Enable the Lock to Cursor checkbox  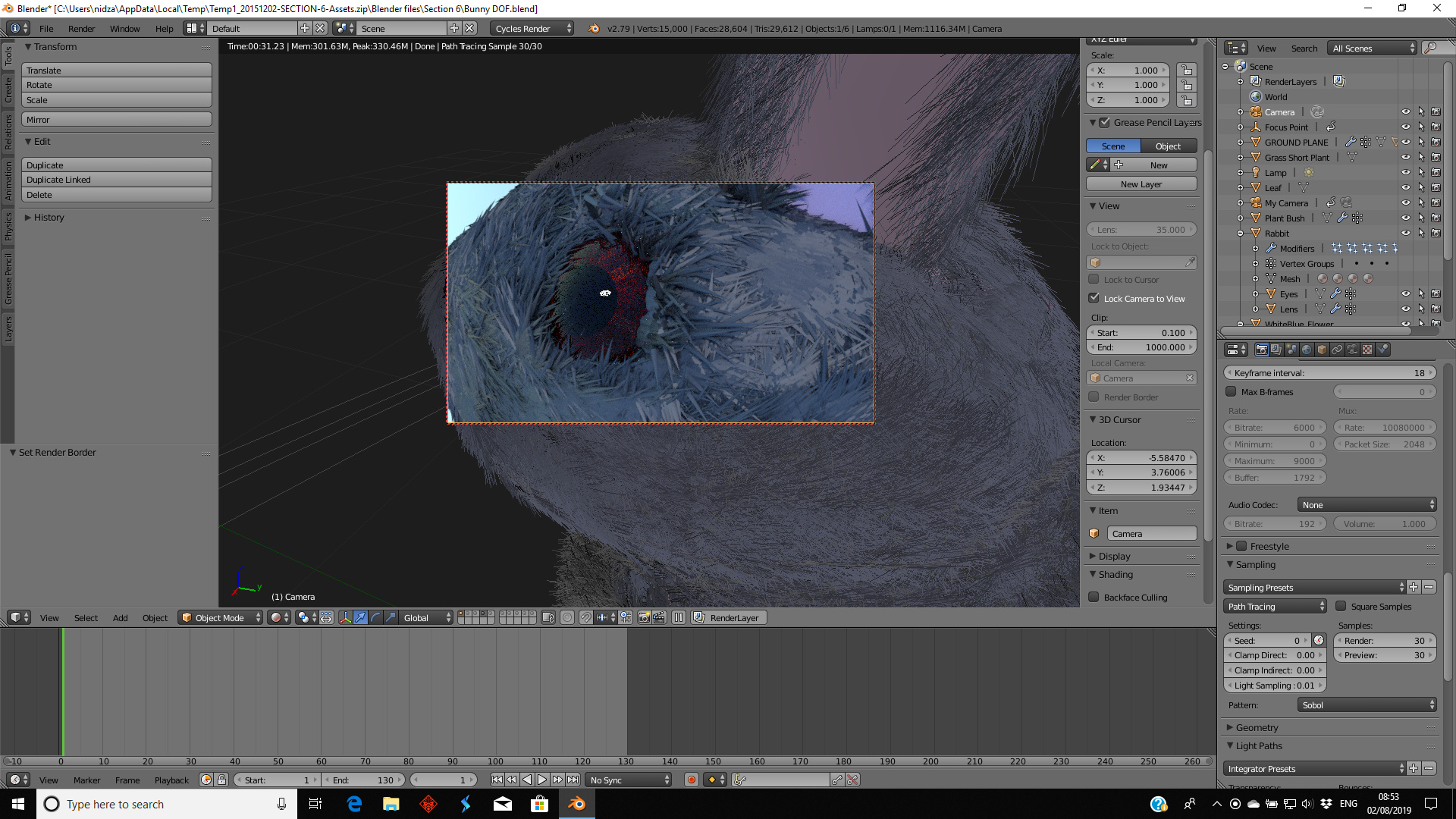click(x=1094, y=279)
